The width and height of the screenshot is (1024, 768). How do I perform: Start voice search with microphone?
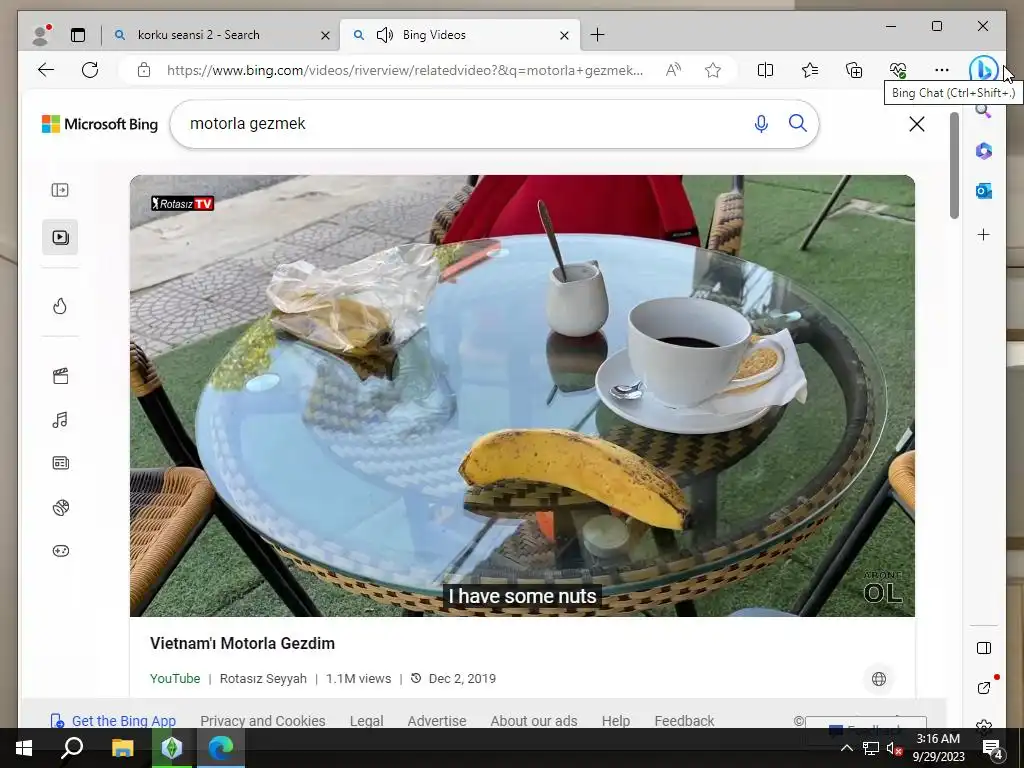click(x=761, y=123)
